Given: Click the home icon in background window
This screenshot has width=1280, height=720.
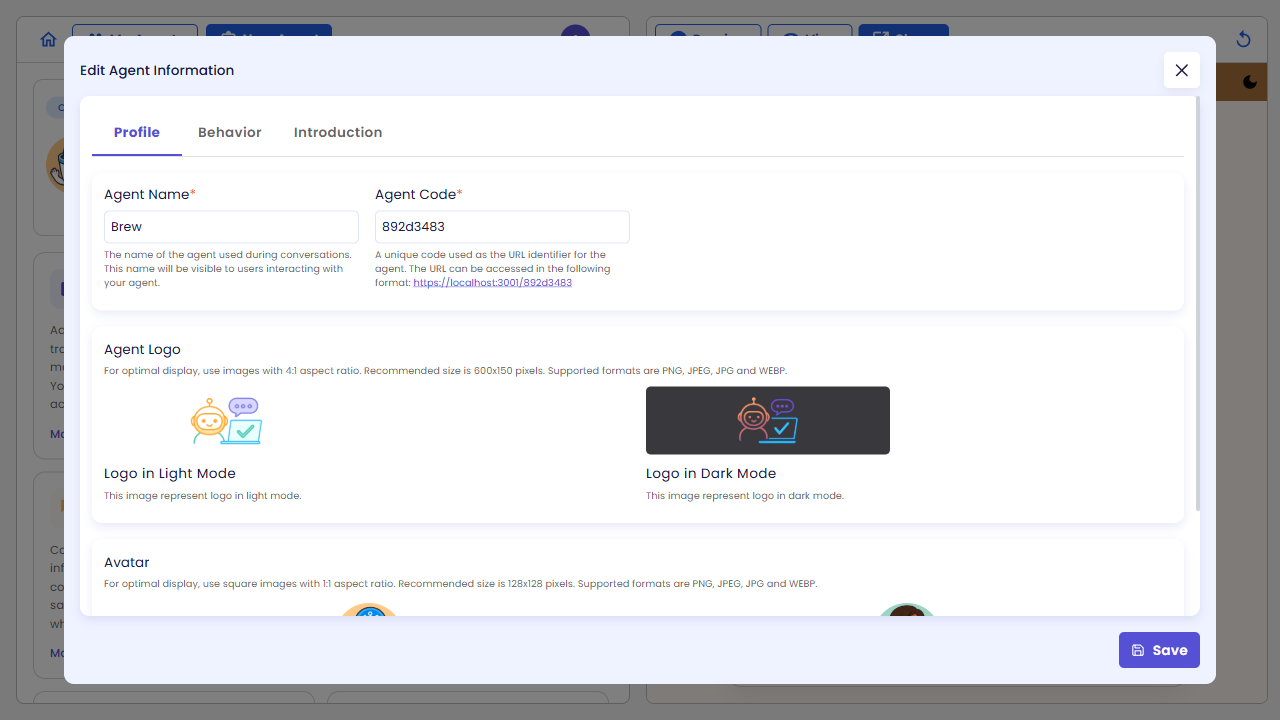Looking at the screenshot, I should pyautogui.click(x=48, y=40).
